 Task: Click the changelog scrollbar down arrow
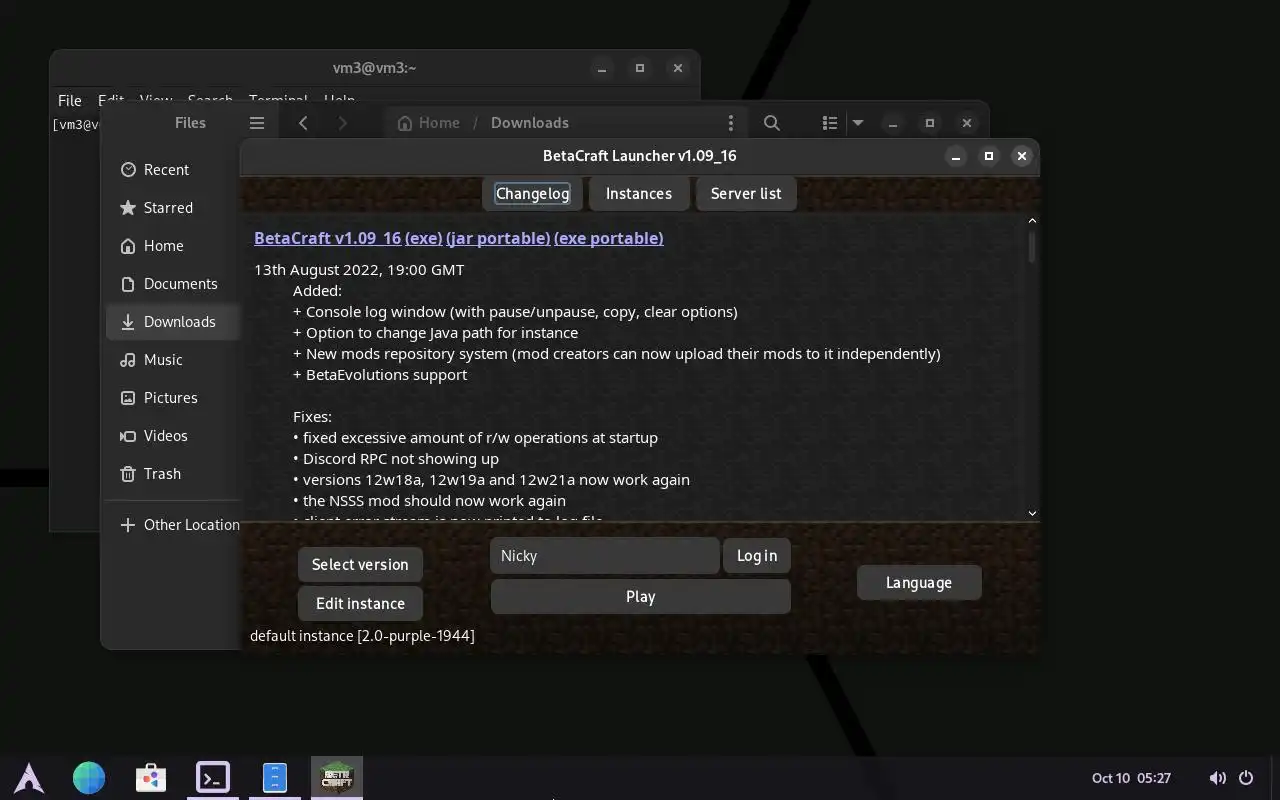[1032, 513]
